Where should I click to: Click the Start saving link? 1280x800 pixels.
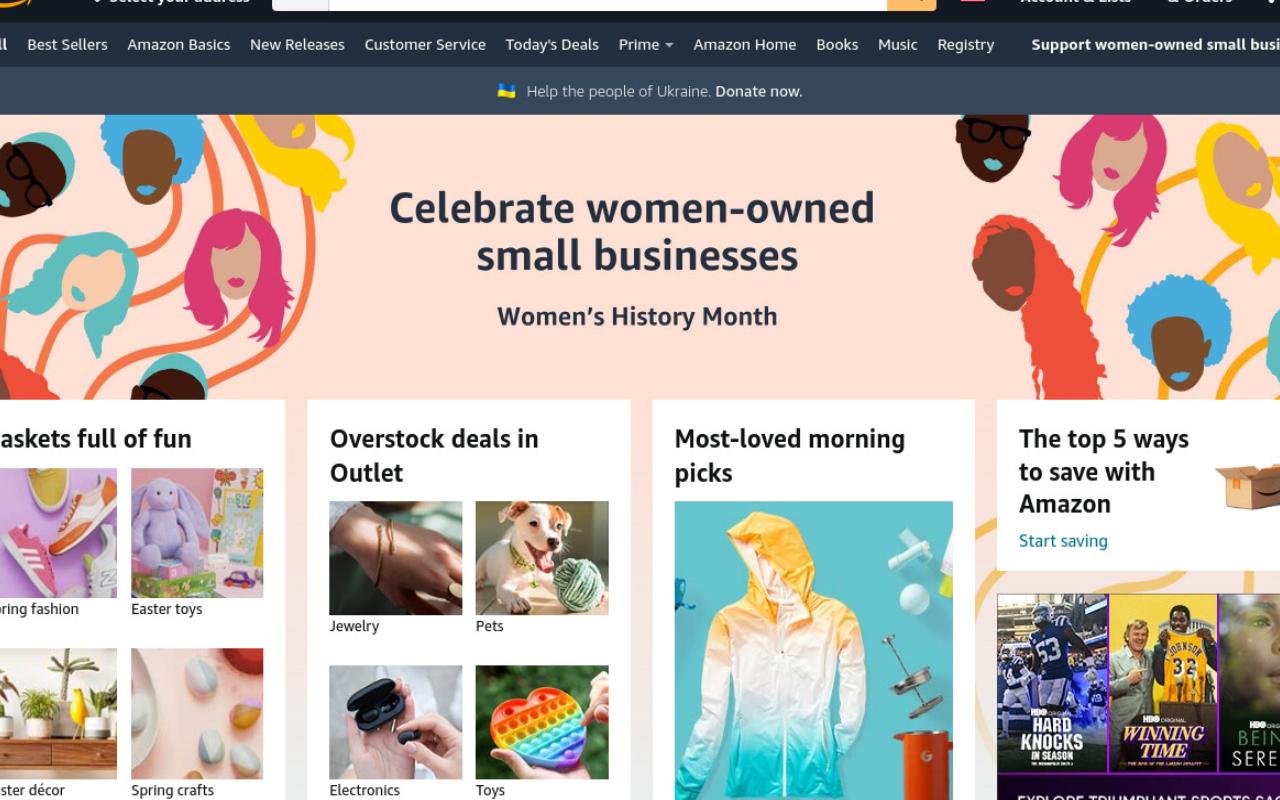(1063, 541)
